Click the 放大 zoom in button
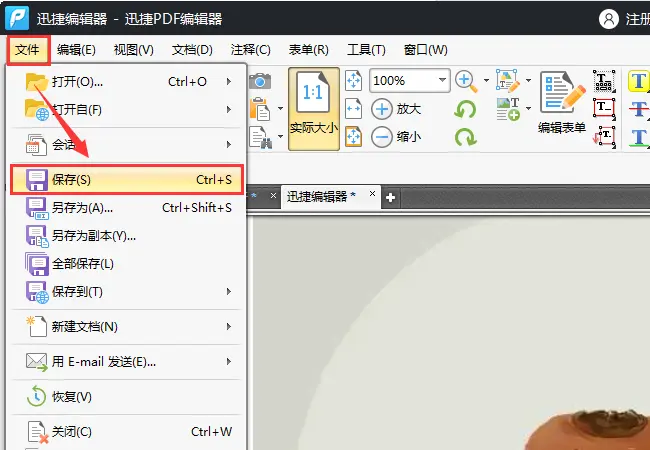 tap(396, 109)
